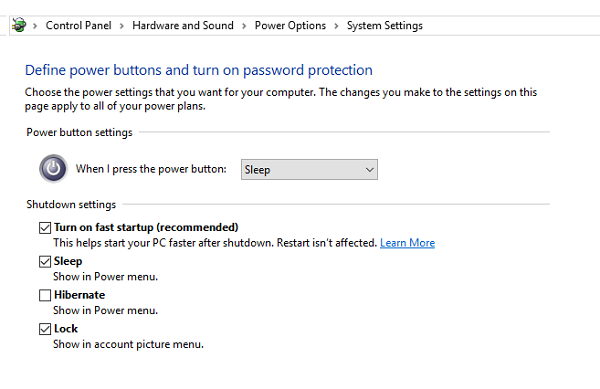Click 'Show in account picture menu.' text
Viewport: 600px width, 389px height.
point(128,344)
